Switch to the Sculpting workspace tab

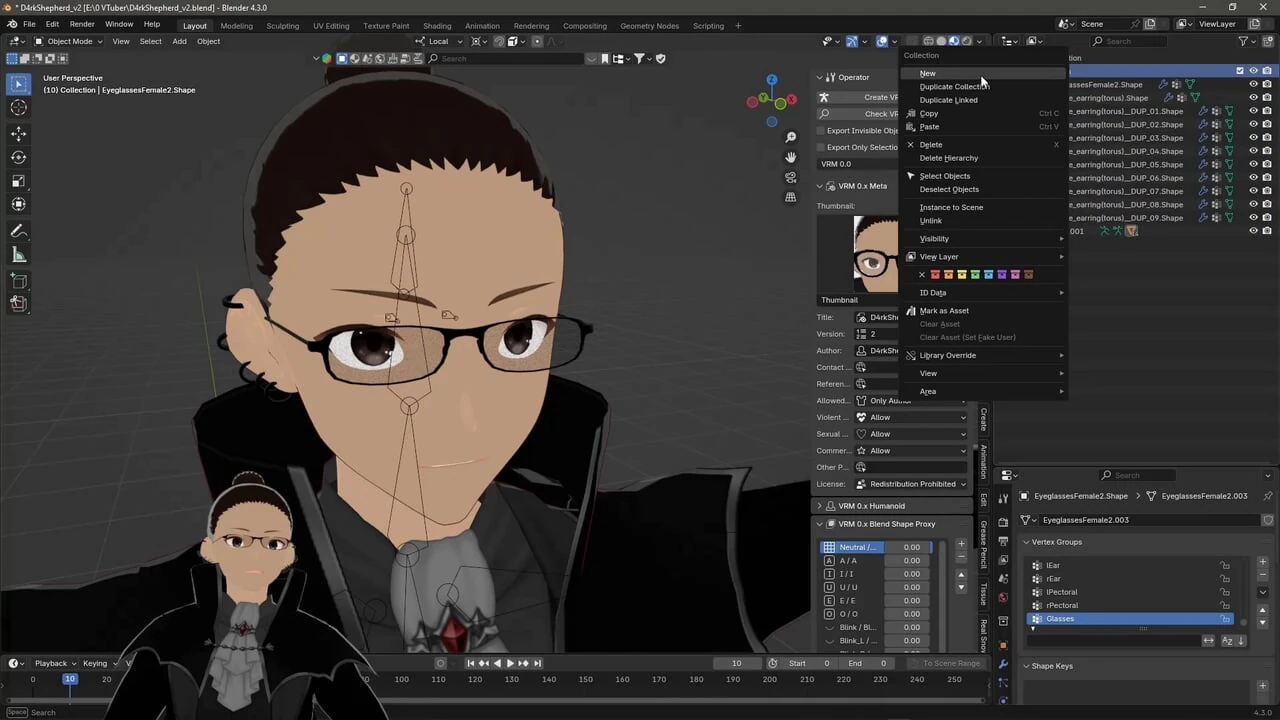coord(282,26)
